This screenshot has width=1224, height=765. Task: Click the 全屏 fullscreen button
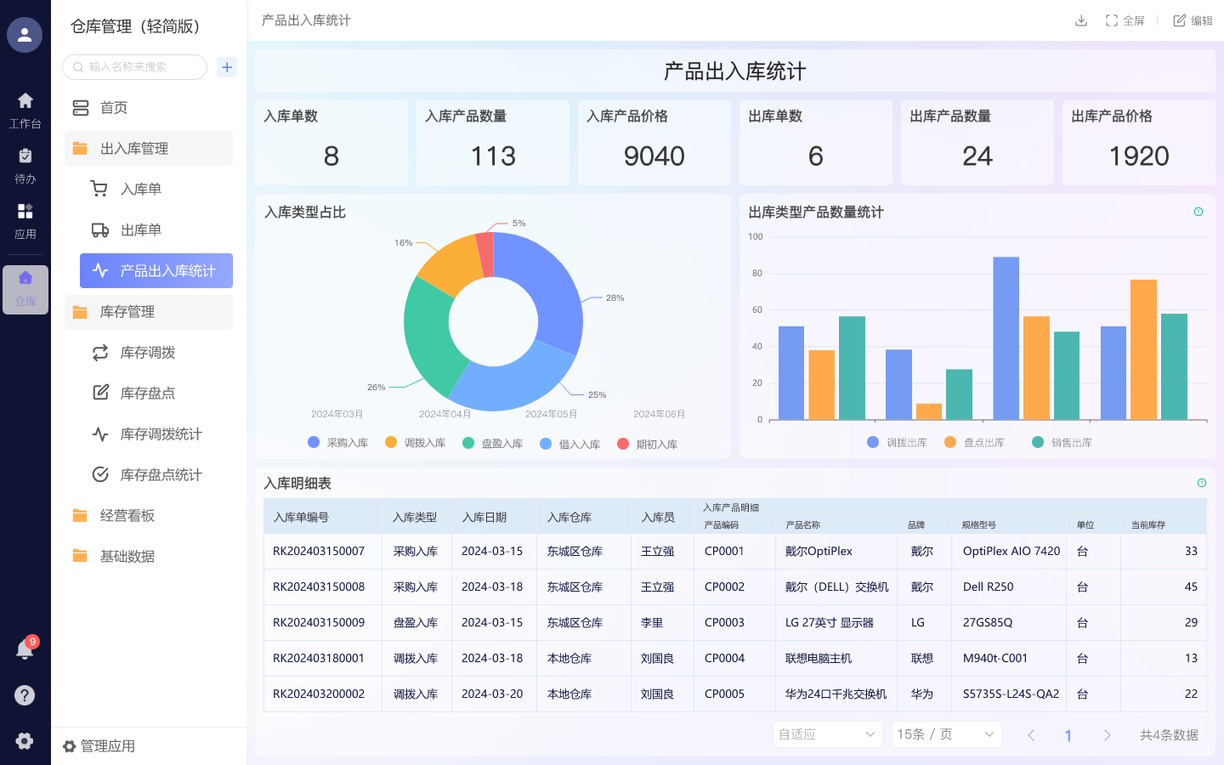(1125, 21)
